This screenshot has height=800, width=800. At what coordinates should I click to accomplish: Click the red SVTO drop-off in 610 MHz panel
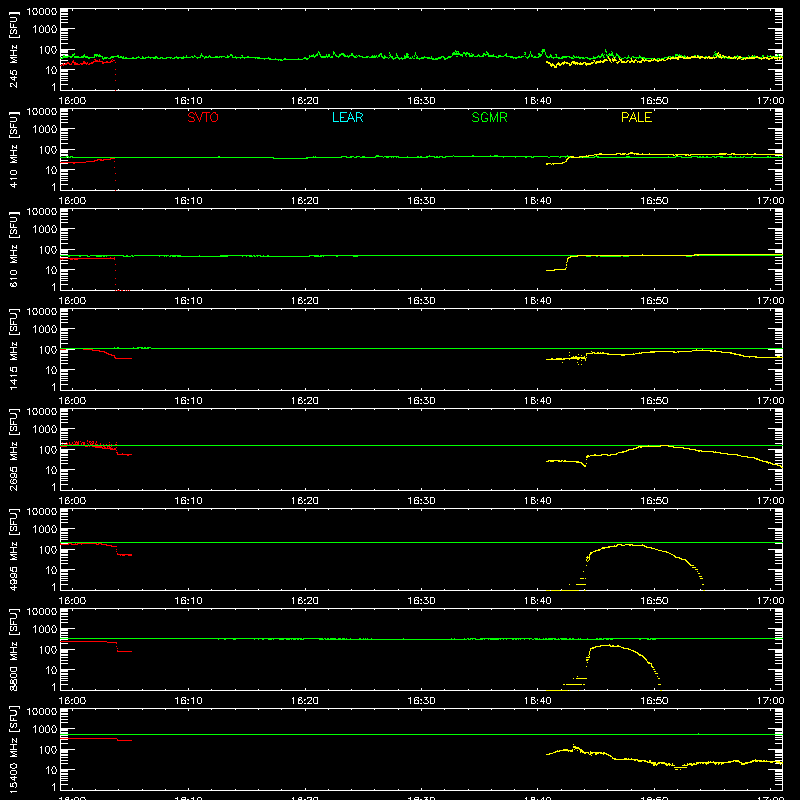[115, 274]
